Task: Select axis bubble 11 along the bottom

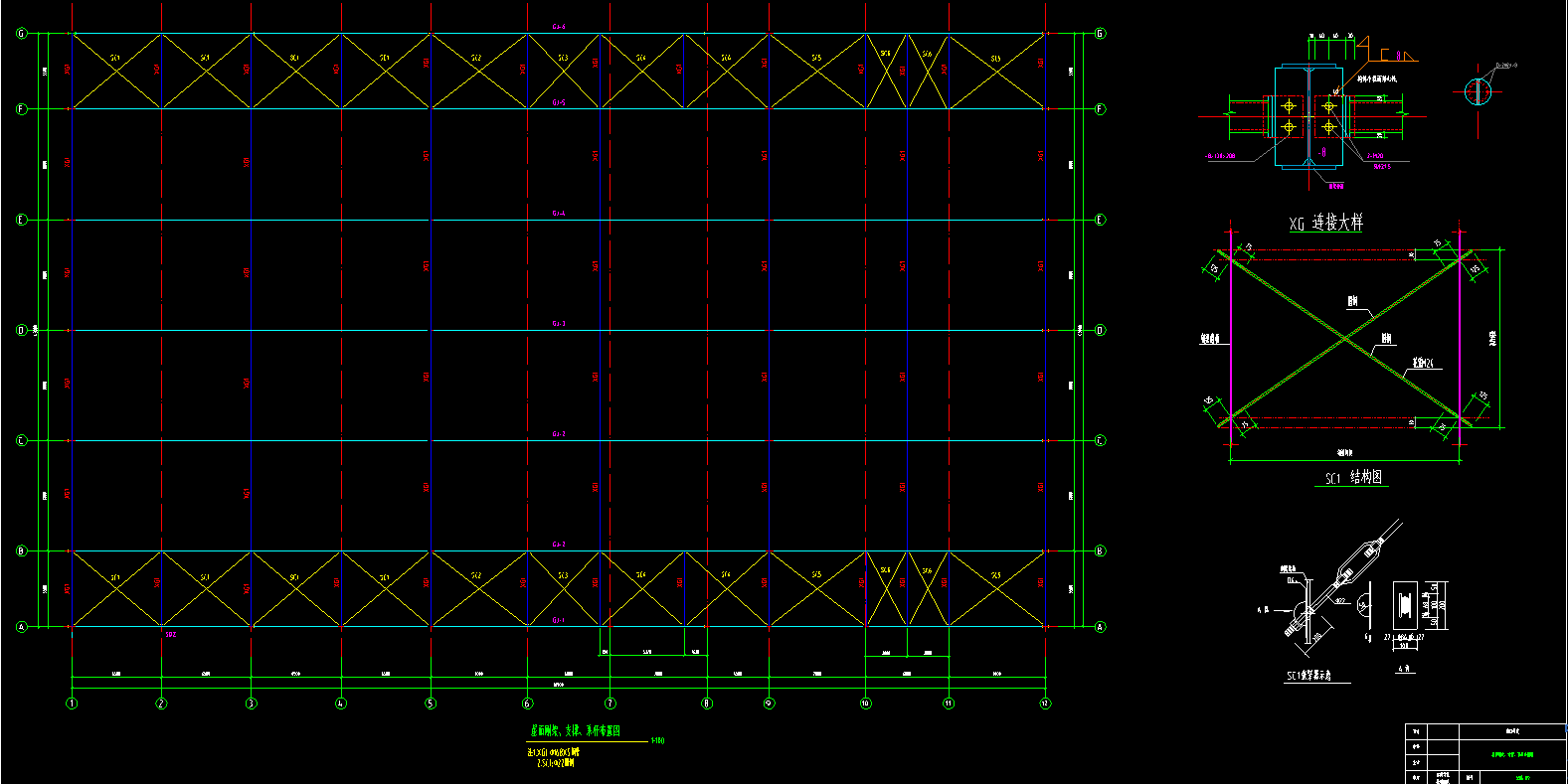Action: pos(949,704)
